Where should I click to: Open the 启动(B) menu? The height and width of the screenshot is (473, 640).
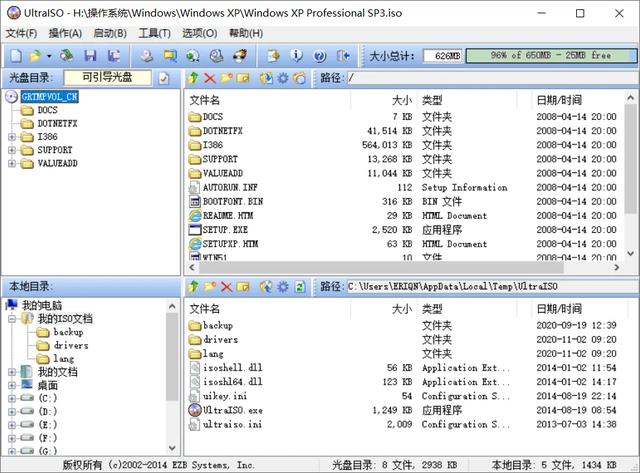coord(110,33)
